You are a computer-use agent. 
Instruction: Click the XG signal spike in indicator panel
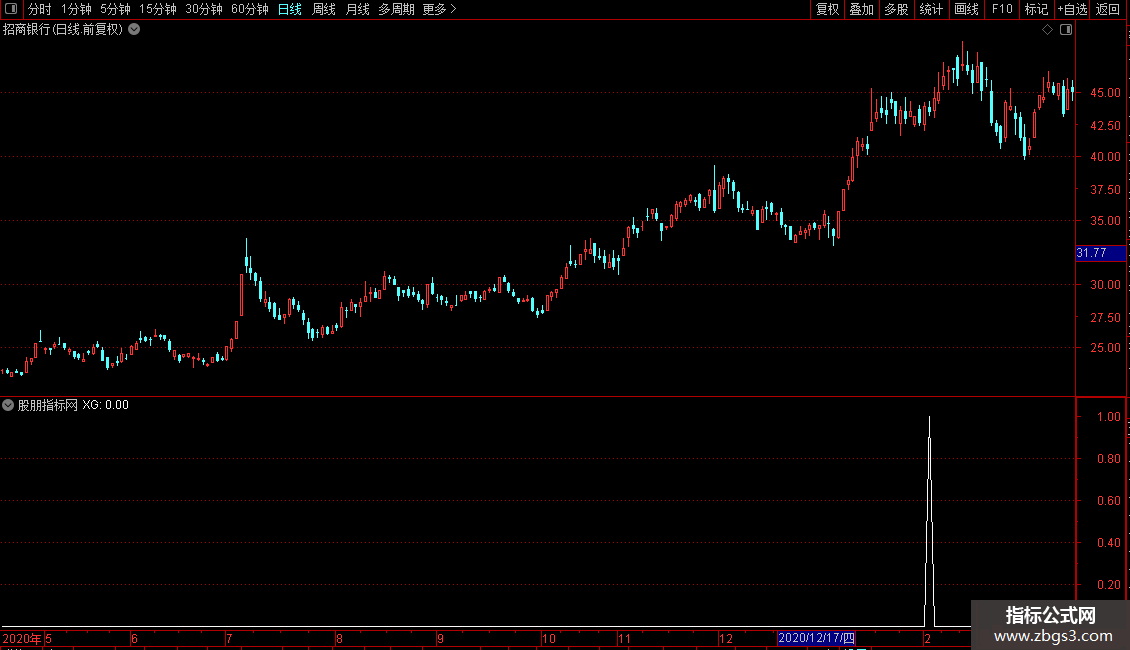pyautogui.click(x=930, y=521)
